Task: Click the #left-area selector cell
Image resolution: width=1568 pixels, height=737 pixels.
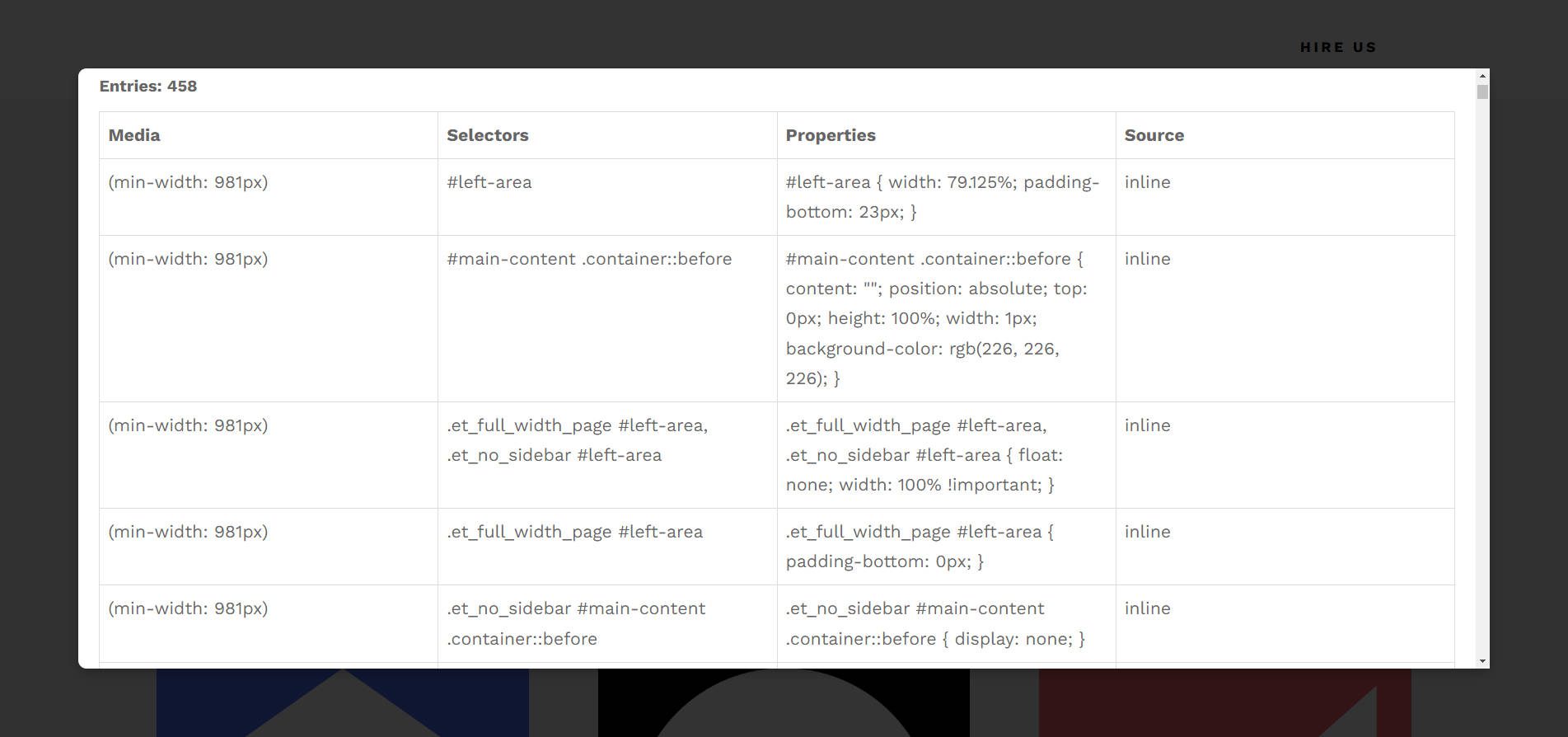Action: coord(489,181)
